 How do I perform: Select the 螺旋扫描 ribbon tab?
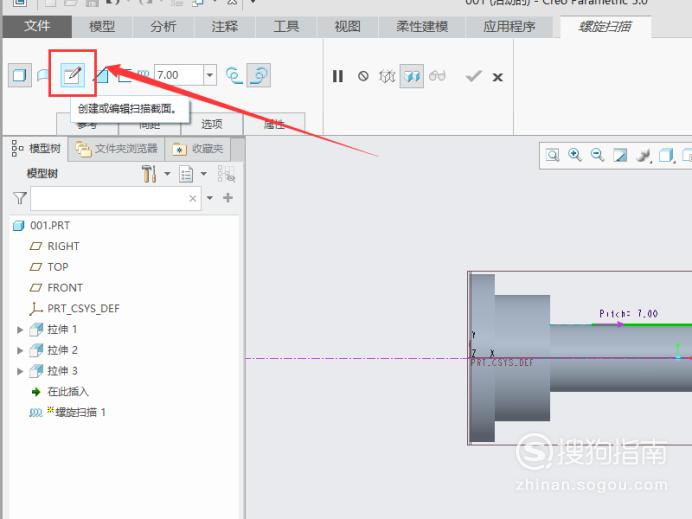605,26
